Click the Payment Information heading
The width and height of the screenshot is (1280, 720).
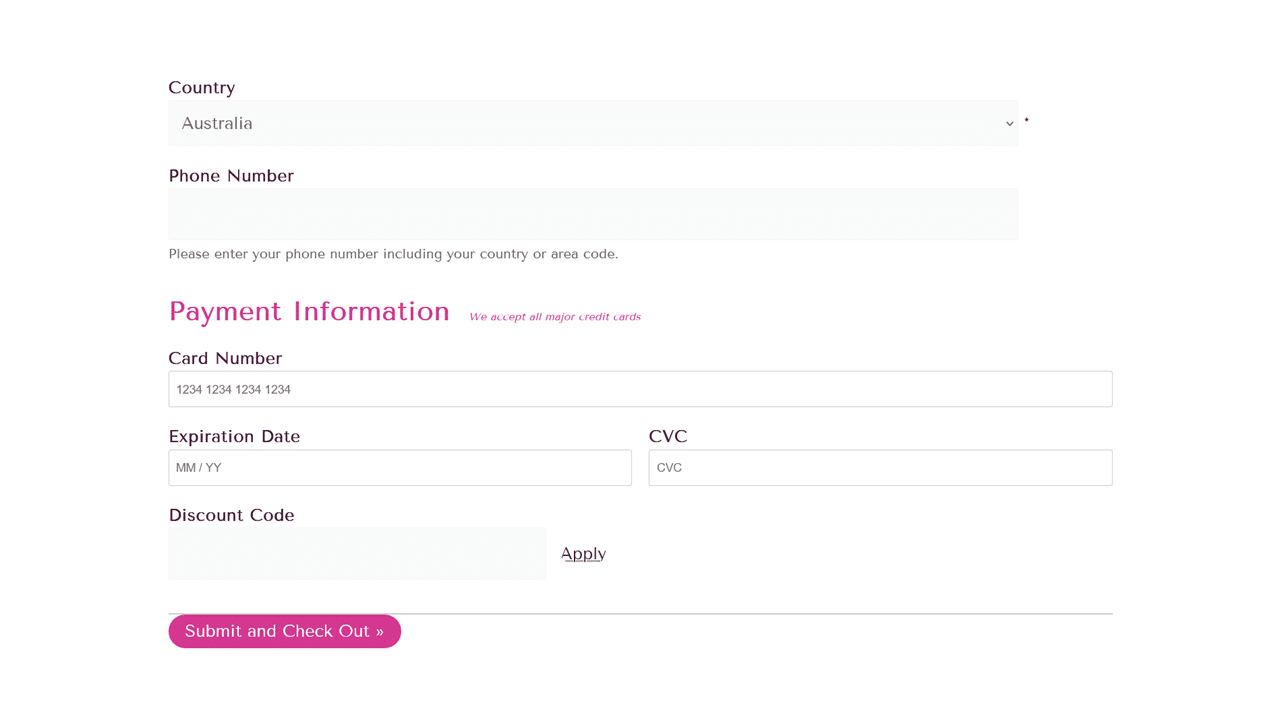coord(309,311)
